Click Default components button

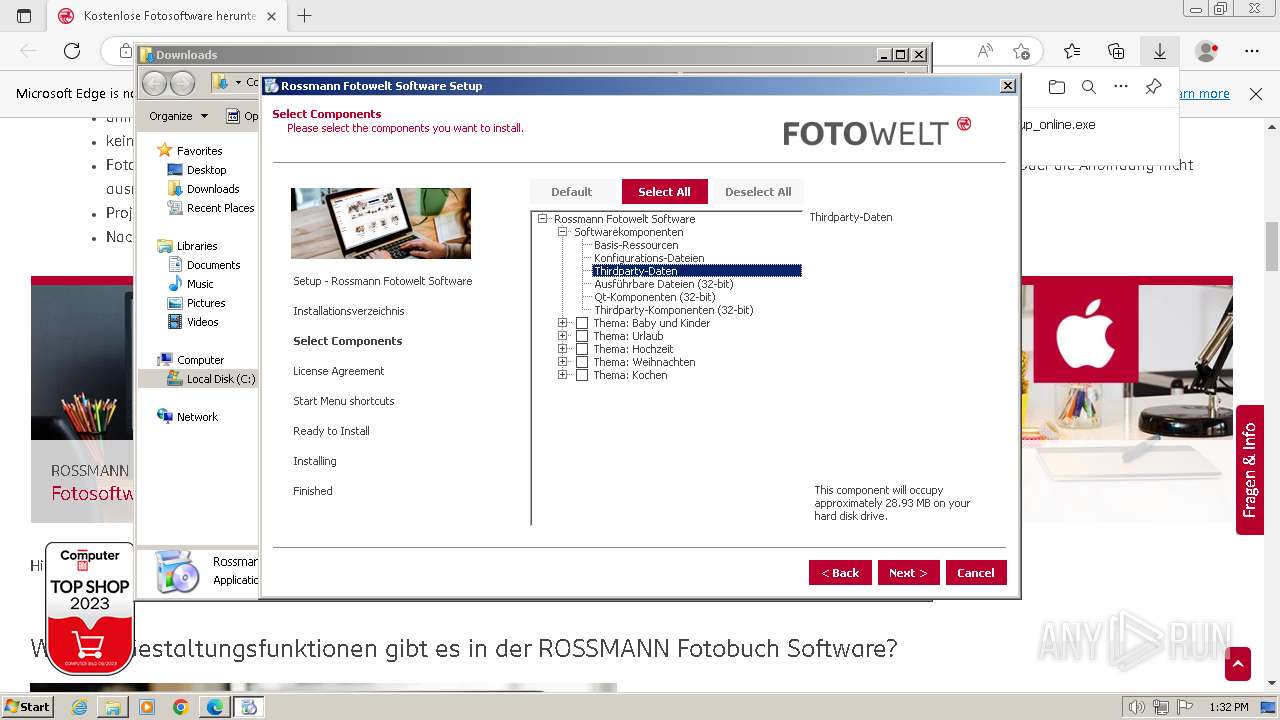pyautogui.click(x=571, y=192)
